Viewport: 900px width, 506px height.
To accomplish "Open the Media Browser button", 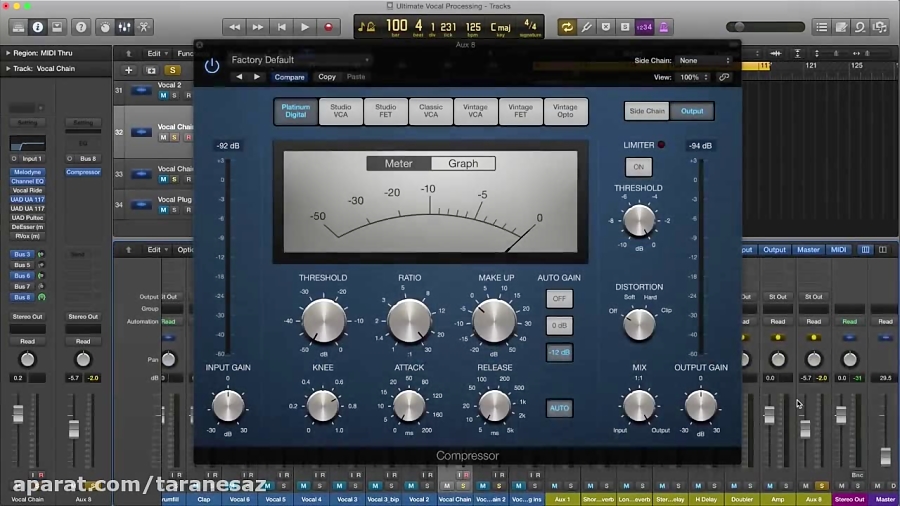I will 880,27.
